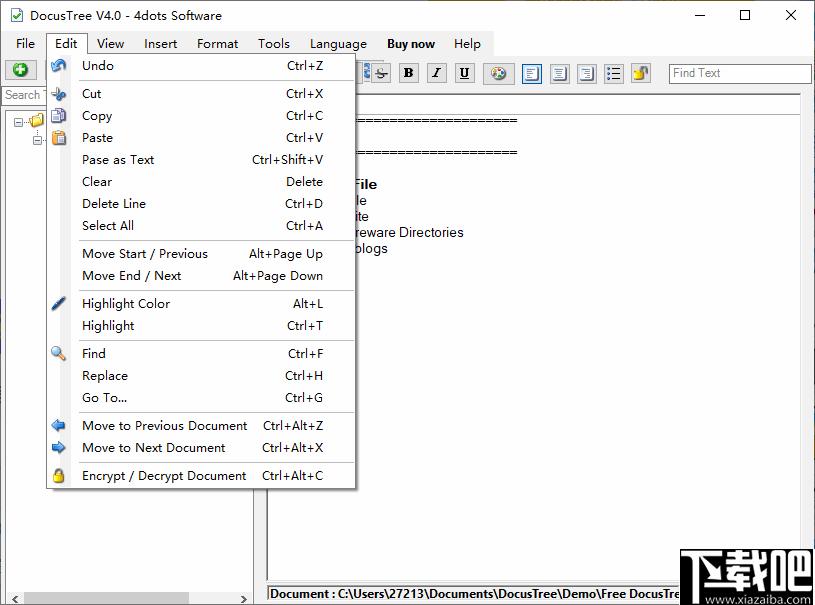
Task: Click the tree panel horizontal scrollbar
Action: 107,598
